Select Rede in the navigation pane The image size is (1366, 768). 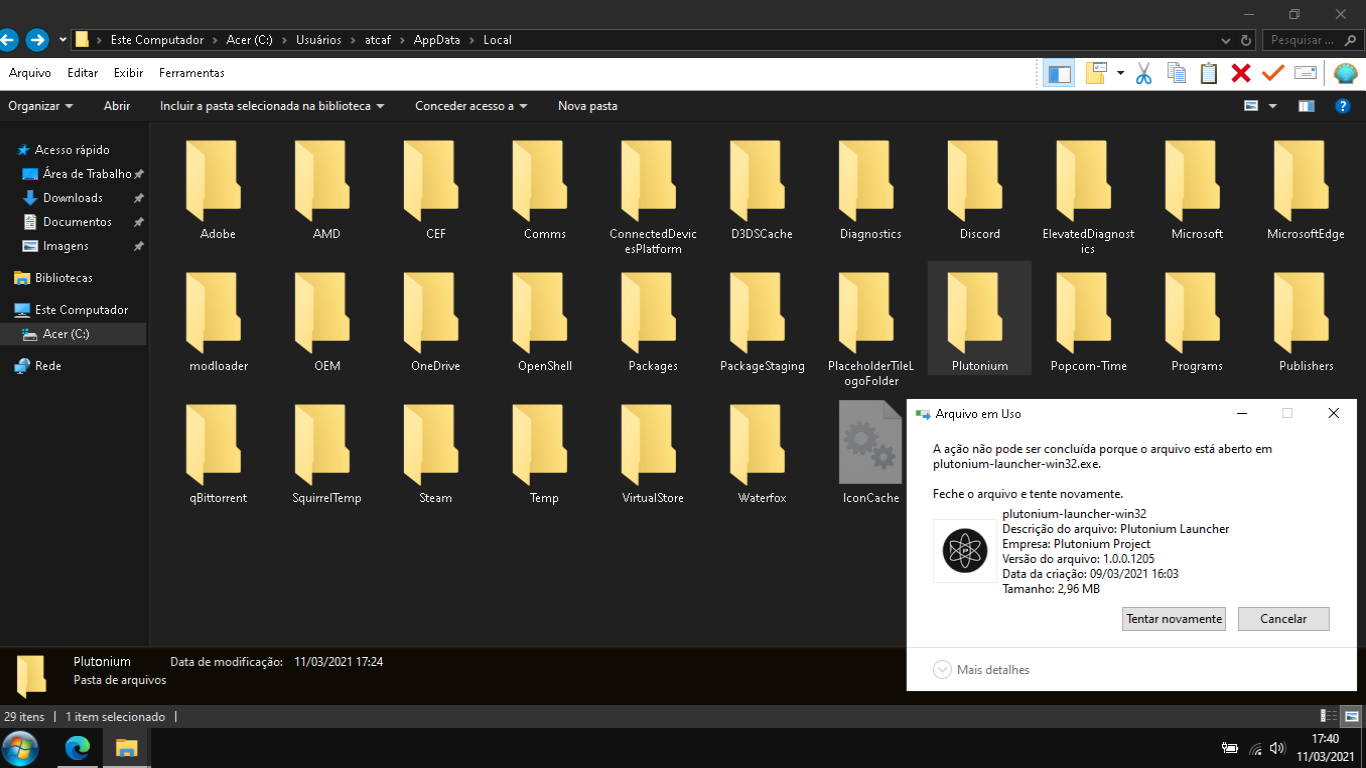click(48, 366)
